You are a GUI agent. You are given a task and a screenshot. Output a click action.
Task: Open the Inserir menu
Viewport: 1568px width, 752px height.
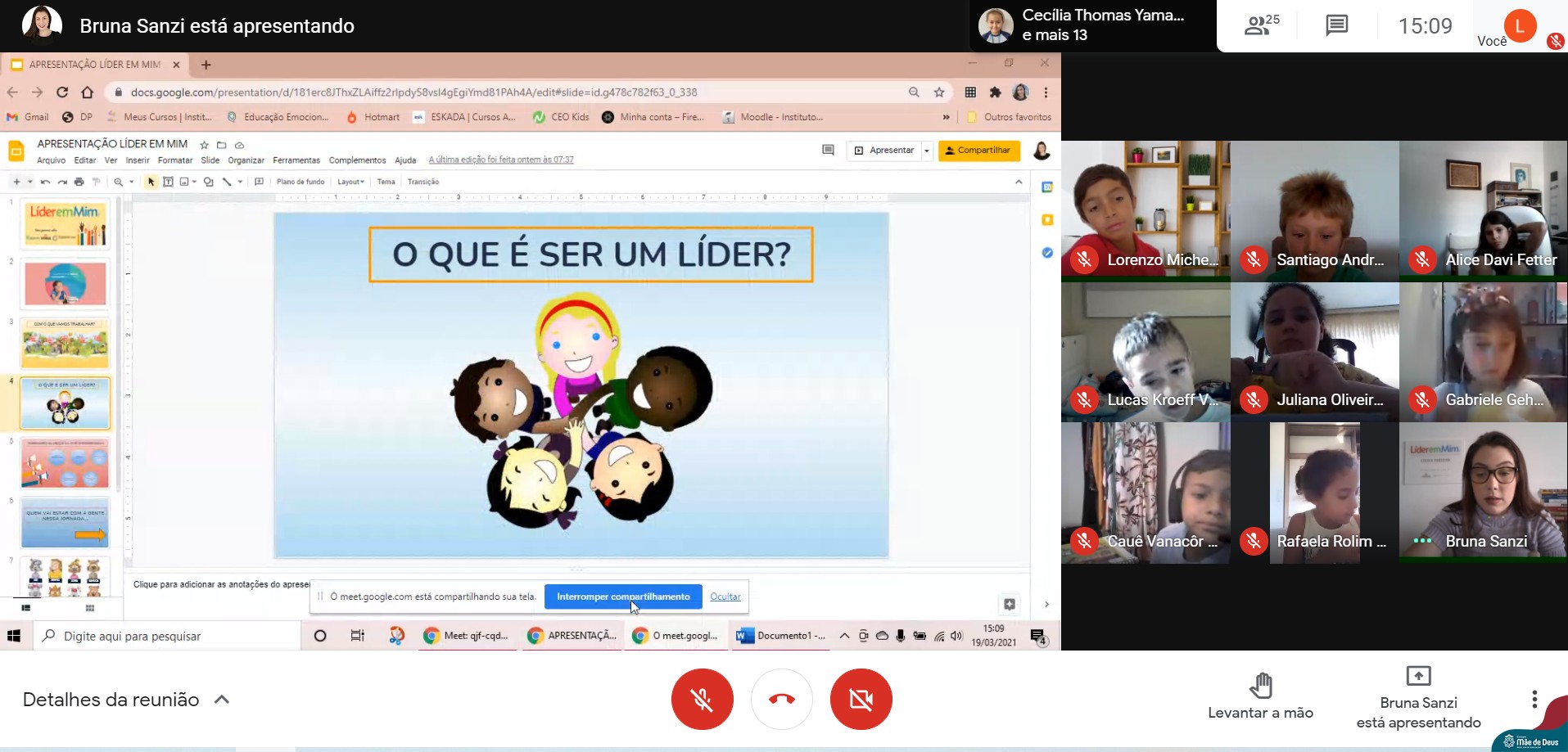click(x=138, y=160)
